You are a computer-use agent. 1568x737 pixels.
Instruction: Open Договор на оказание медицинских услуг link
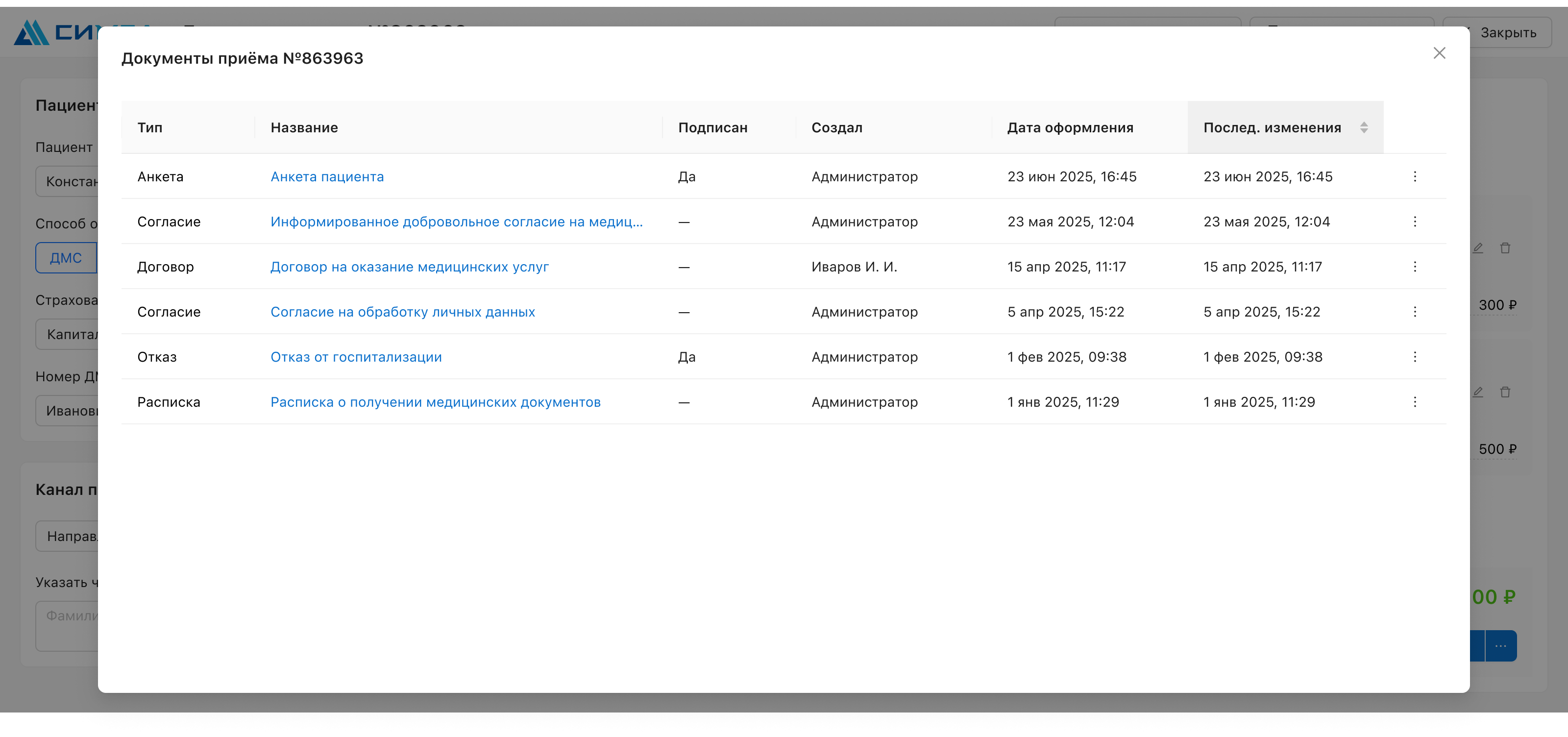[x=409, y=267]
